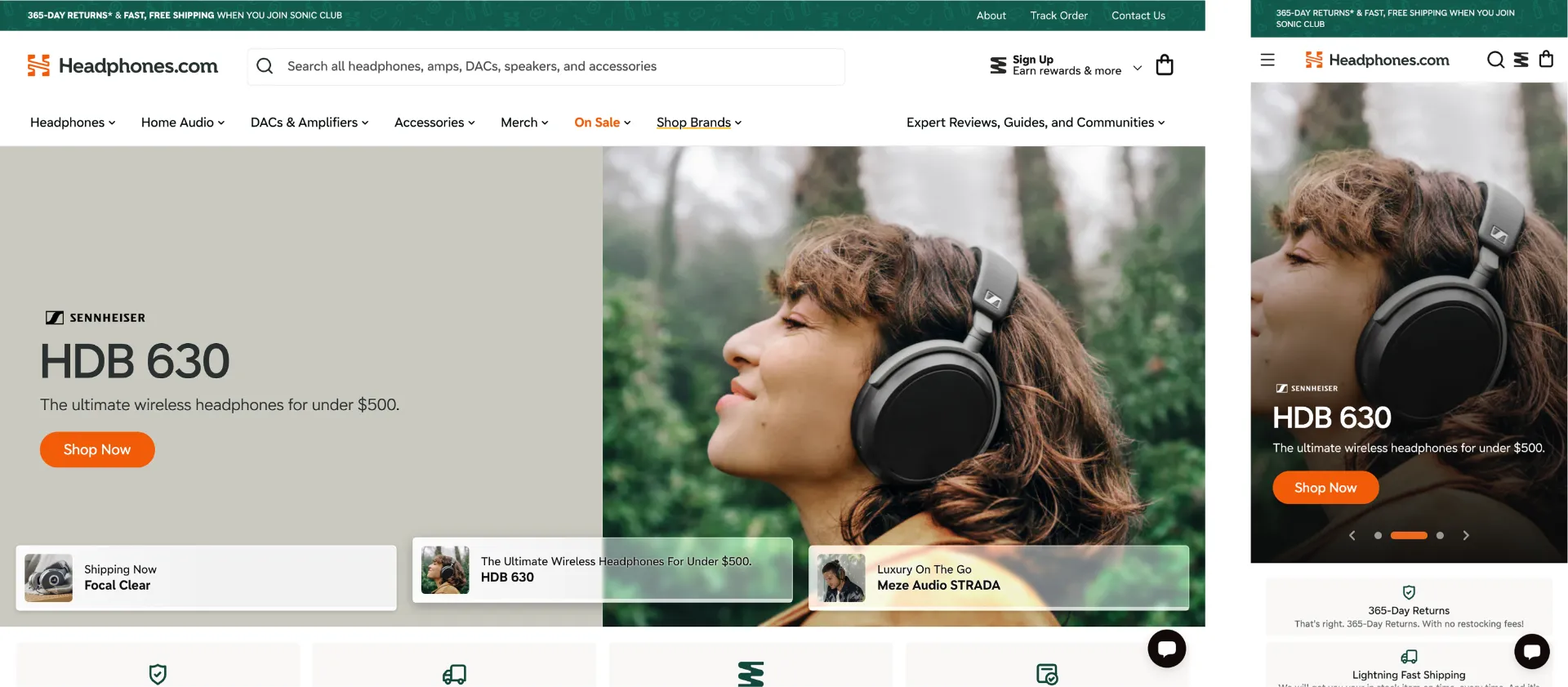Open the chat bubble in desktop view
Viewport: 1568px width, 687px height.
tap(1166, 649)
